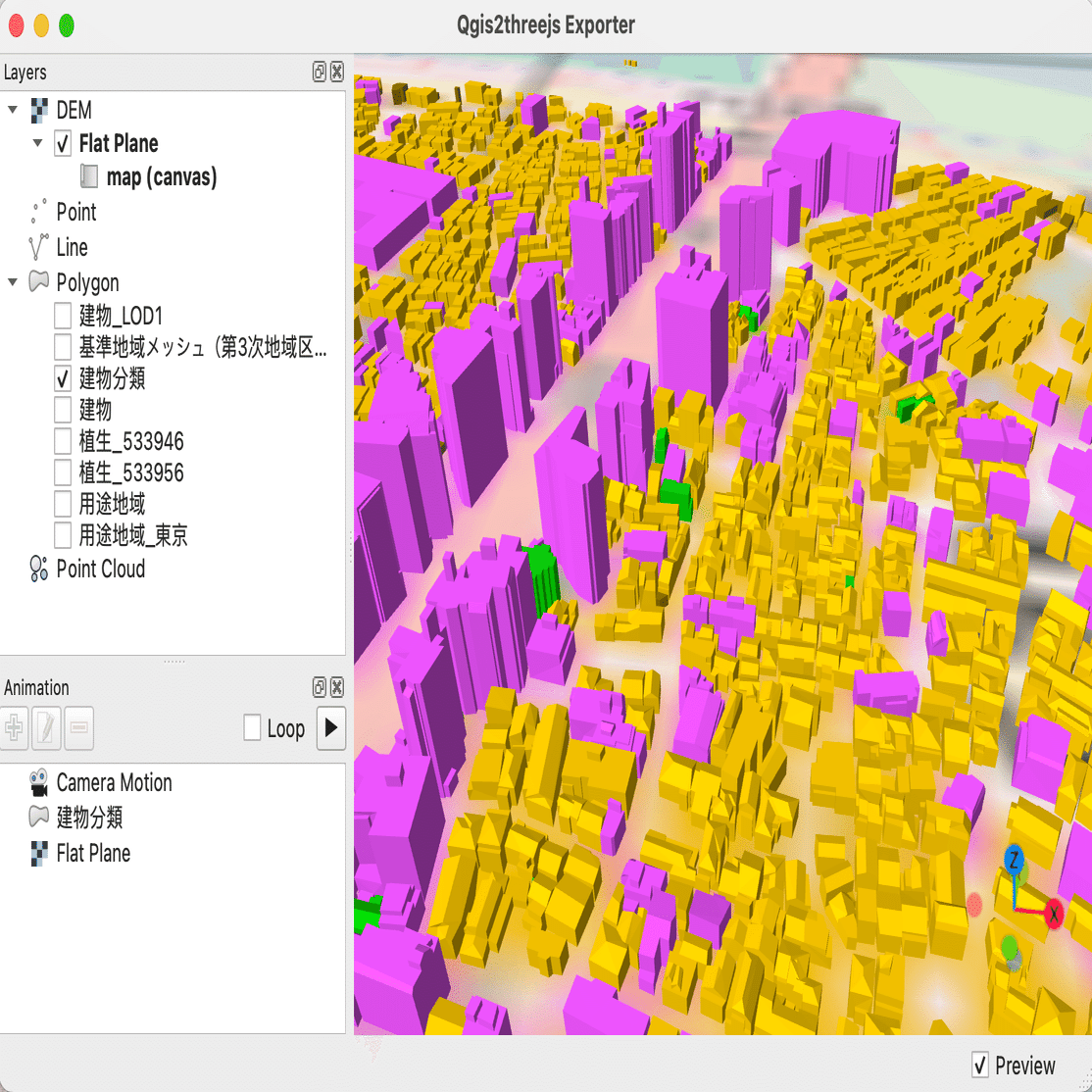Click the add keyframe plus icon

pos(14,728)
